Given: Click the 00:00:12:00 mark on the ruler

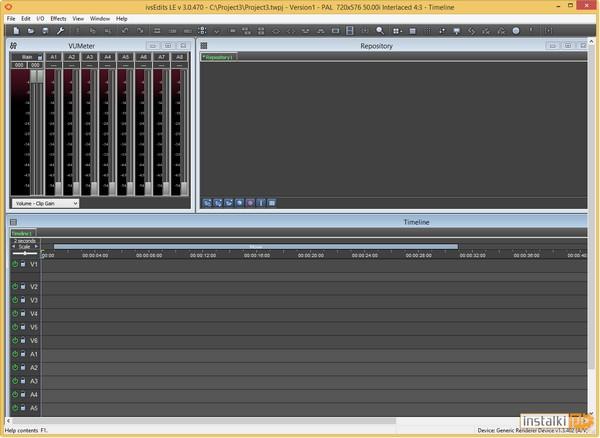Looking at the screenshot, I should tap(203, 255).
